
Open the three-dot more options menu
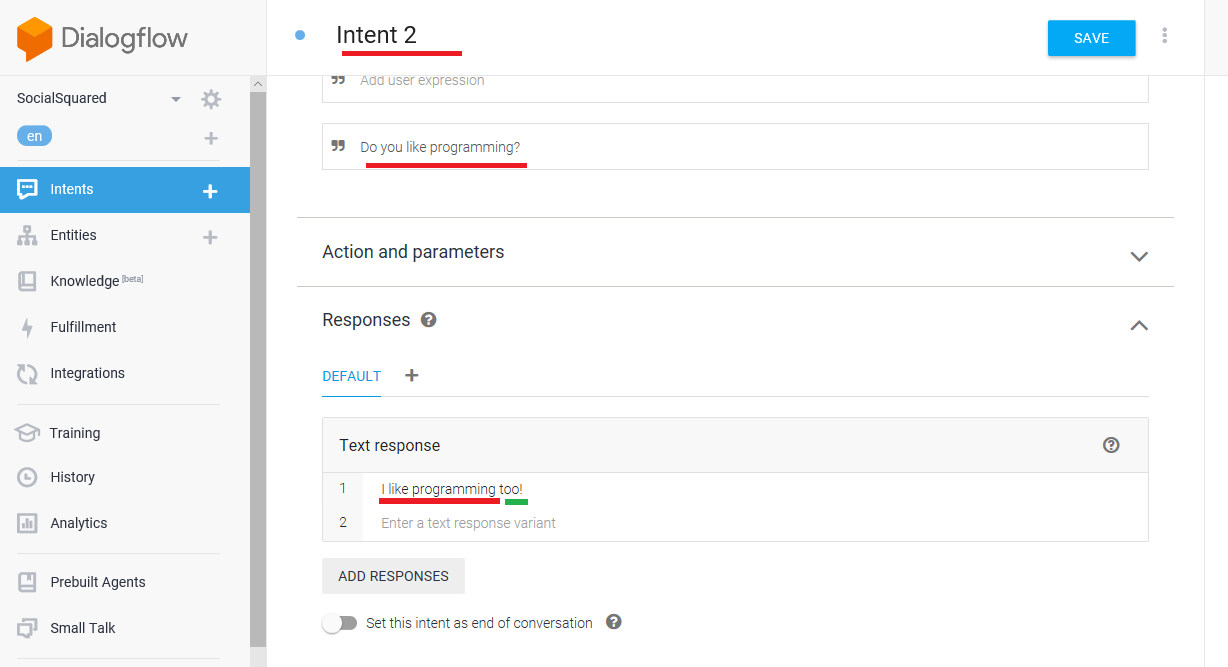(1165, 36)
